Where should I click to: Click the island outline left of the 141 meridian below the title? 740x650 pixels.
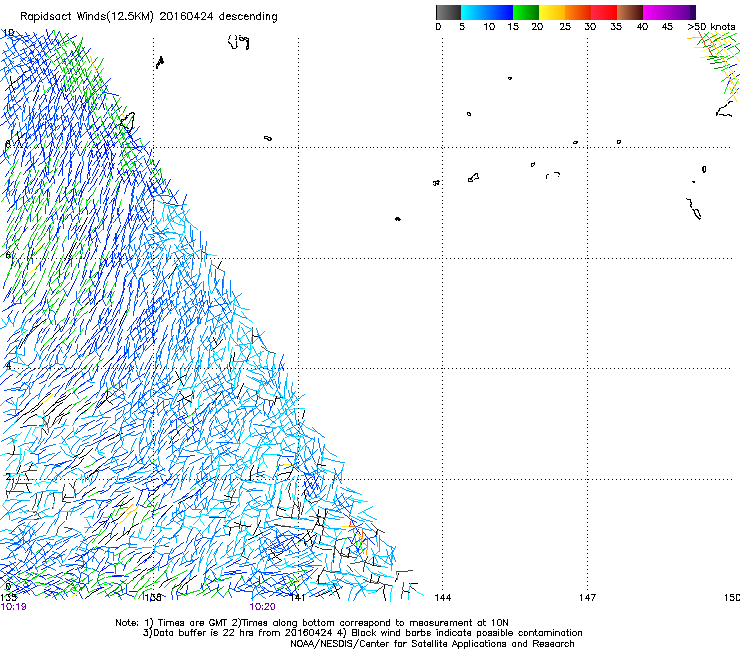click(239, 42)
